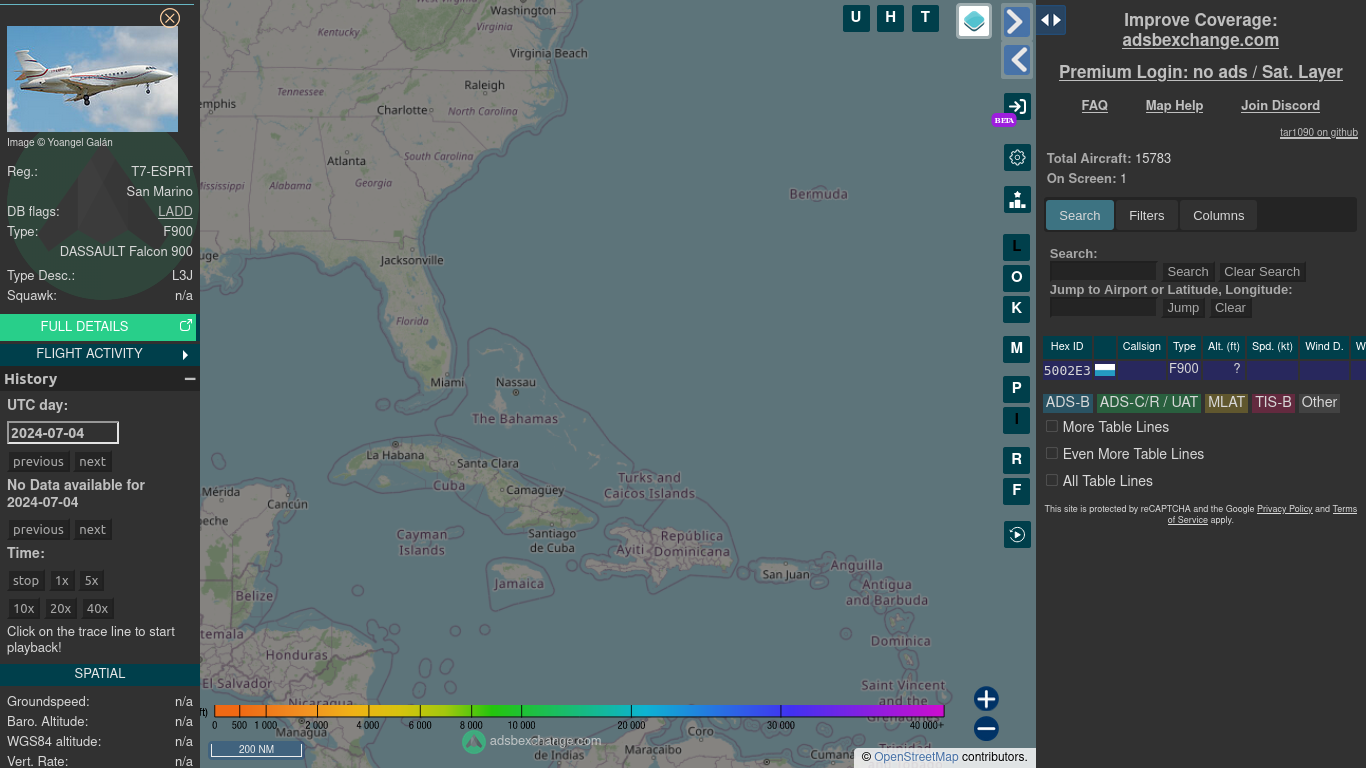Toggle ADS-B source filter
The height and width of the screenshot is (768, 1366).
(x=1068, y=402)
